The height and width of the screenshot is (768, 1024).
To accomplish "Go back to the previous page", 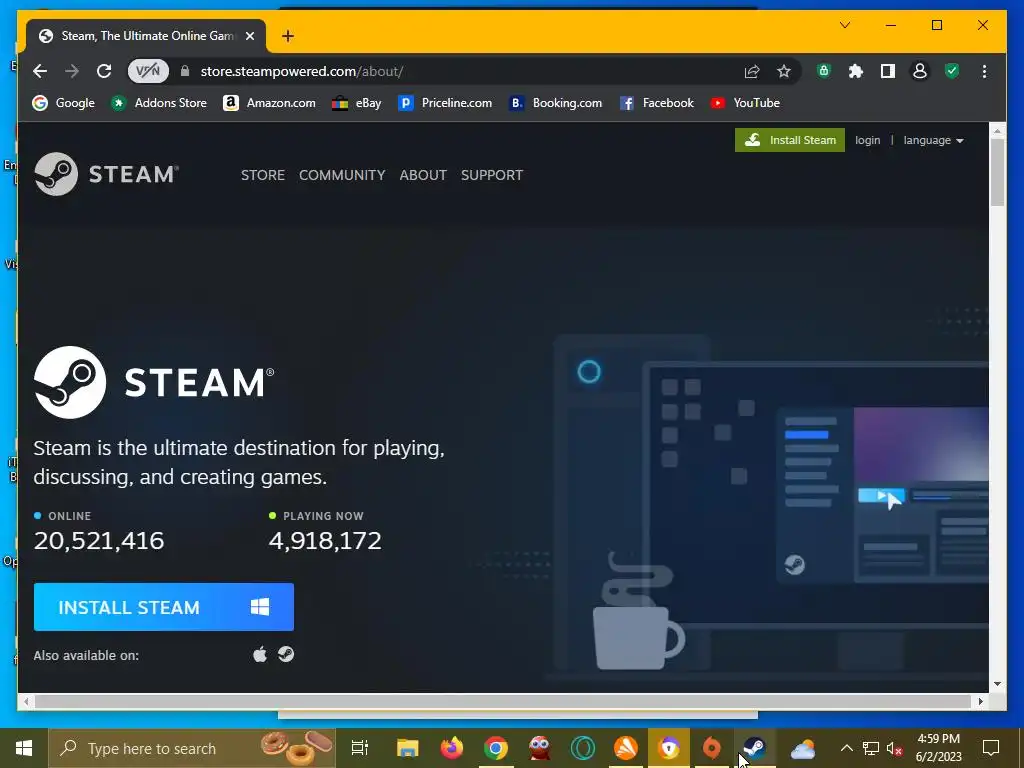I will pos(40,71).
